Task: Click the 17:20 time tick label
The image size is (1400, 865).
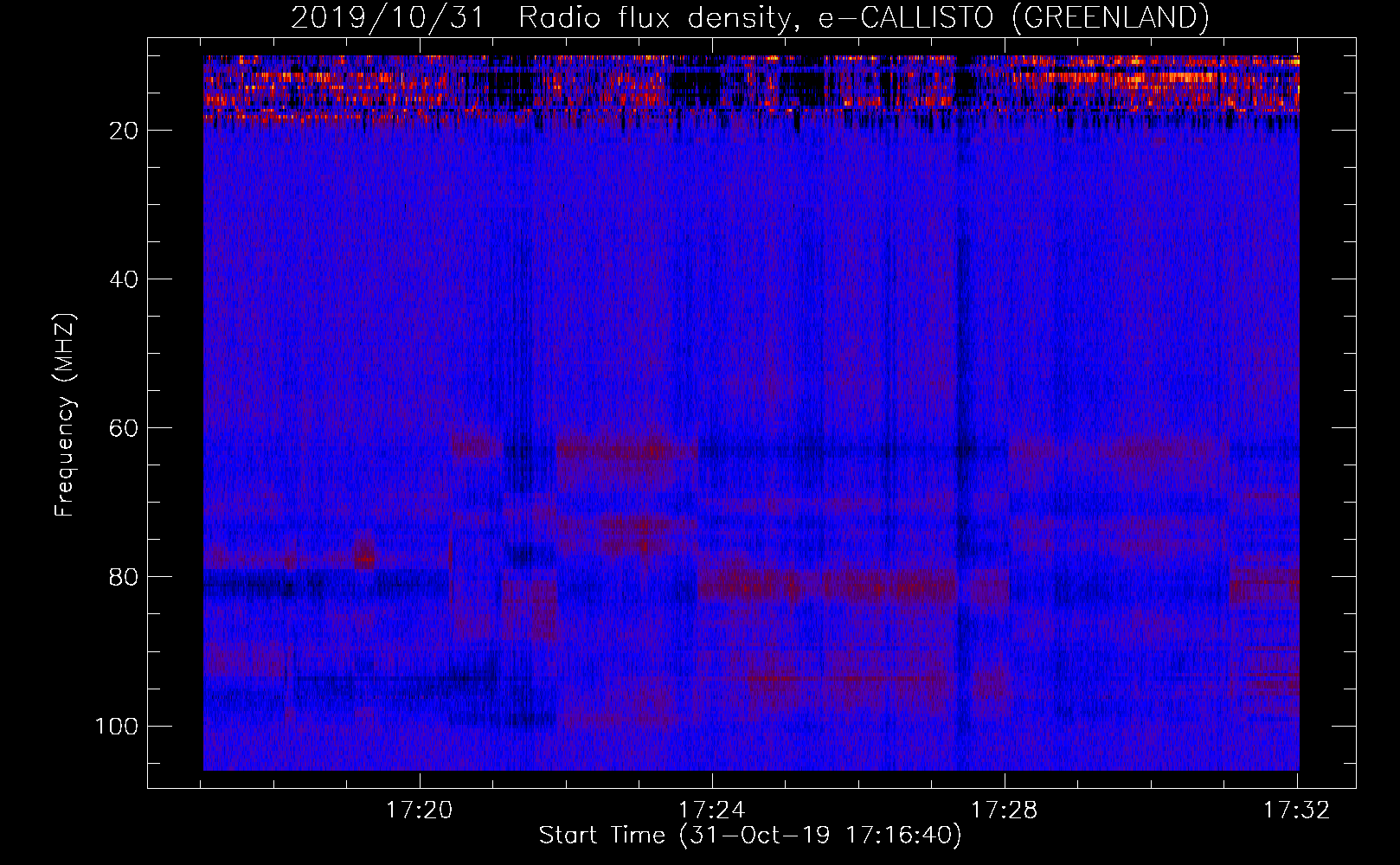Action: point(419,811)
